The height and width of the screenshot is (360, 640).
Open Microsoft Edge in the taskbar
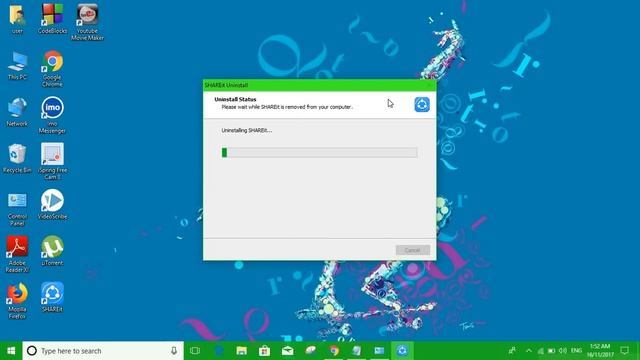[219, 351]
